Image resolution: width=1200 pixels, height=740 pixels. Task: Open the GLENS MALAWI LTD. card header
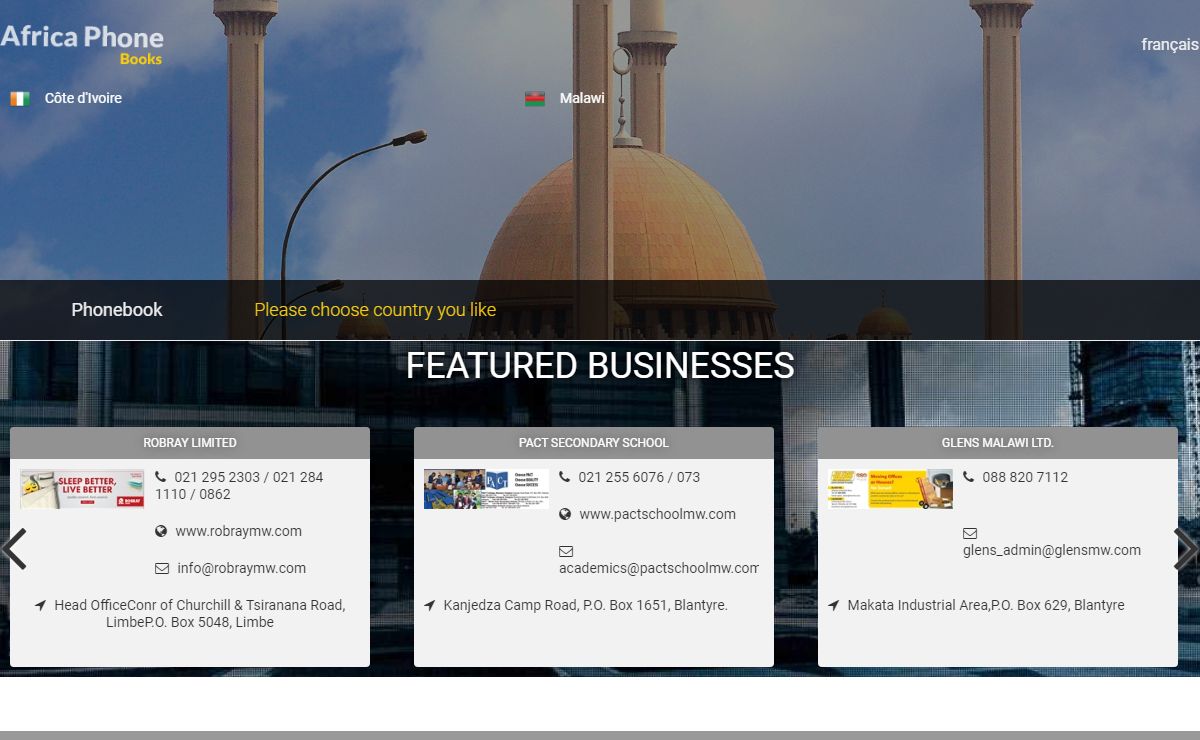click(x=998, y=443)
